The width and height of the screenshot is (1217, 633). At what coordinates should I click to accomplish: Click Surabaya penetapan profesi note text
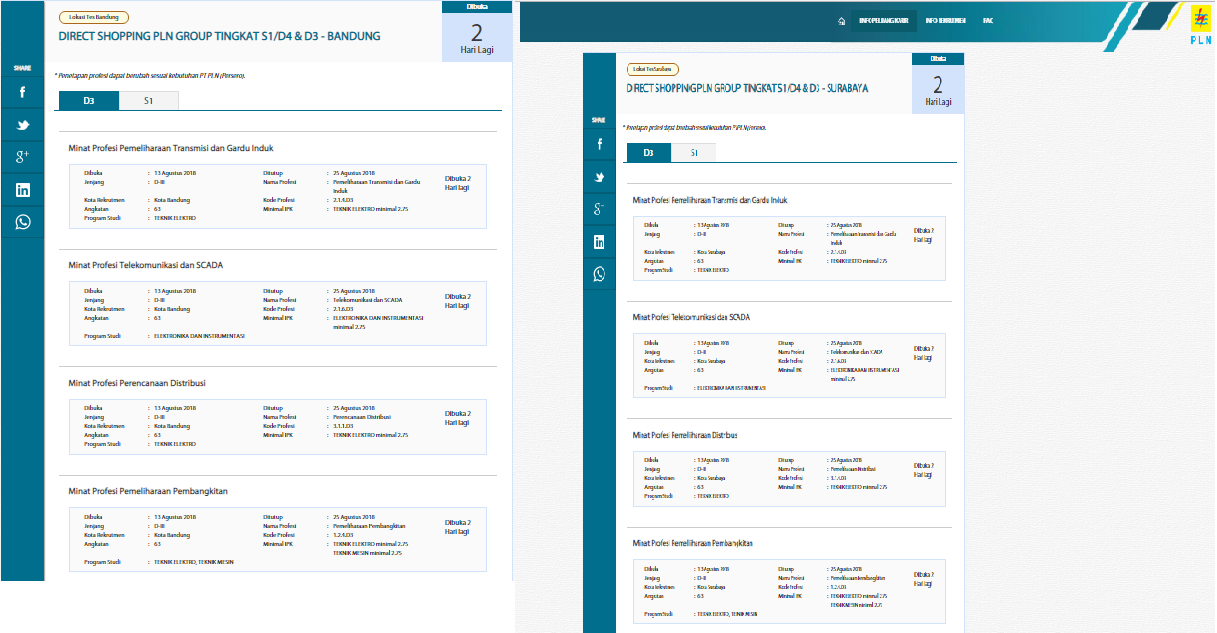click(694, 128)
